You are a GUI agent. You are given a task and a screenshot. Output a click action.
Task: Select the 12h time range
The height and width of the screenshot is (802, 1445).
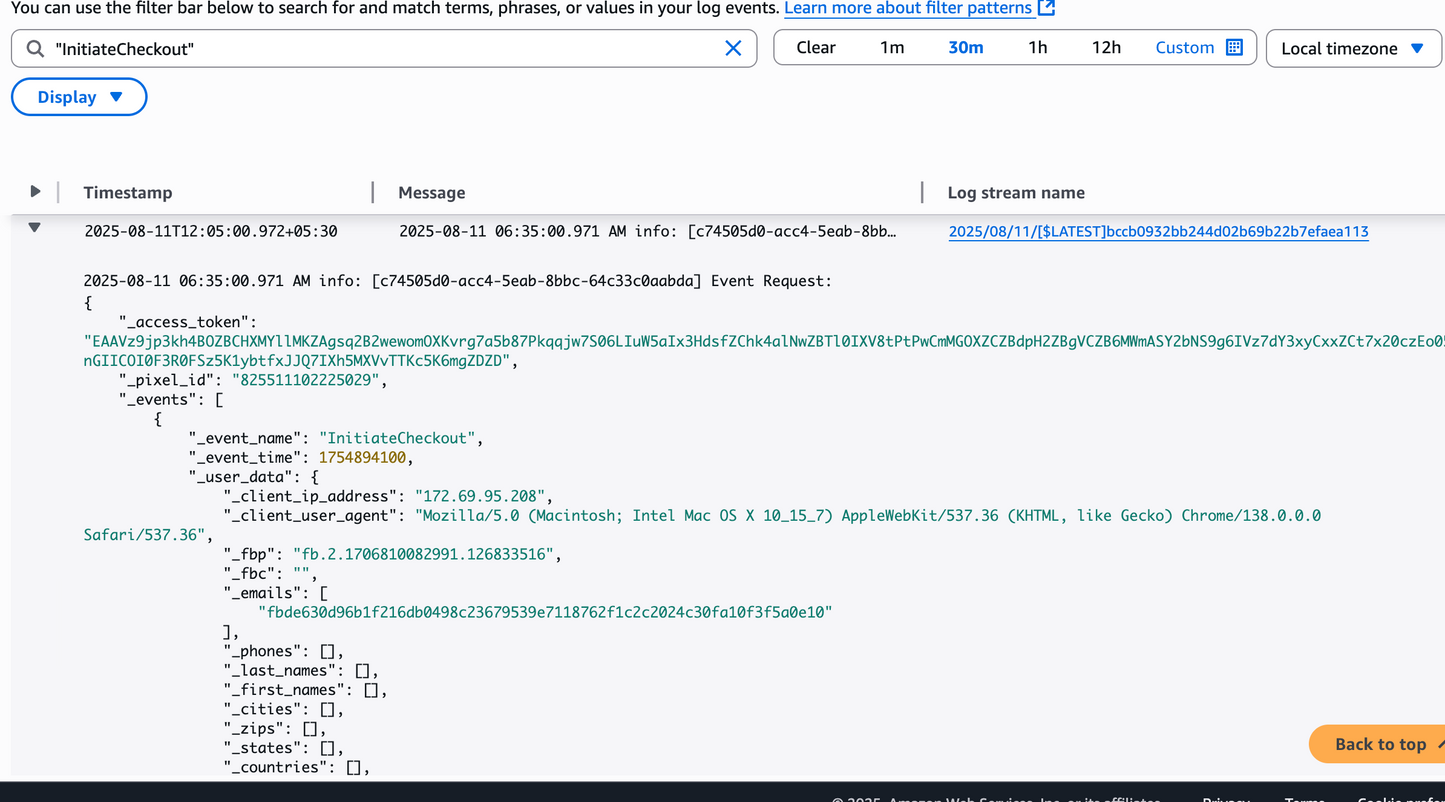pyautogui.click(x=1106, y=48)
